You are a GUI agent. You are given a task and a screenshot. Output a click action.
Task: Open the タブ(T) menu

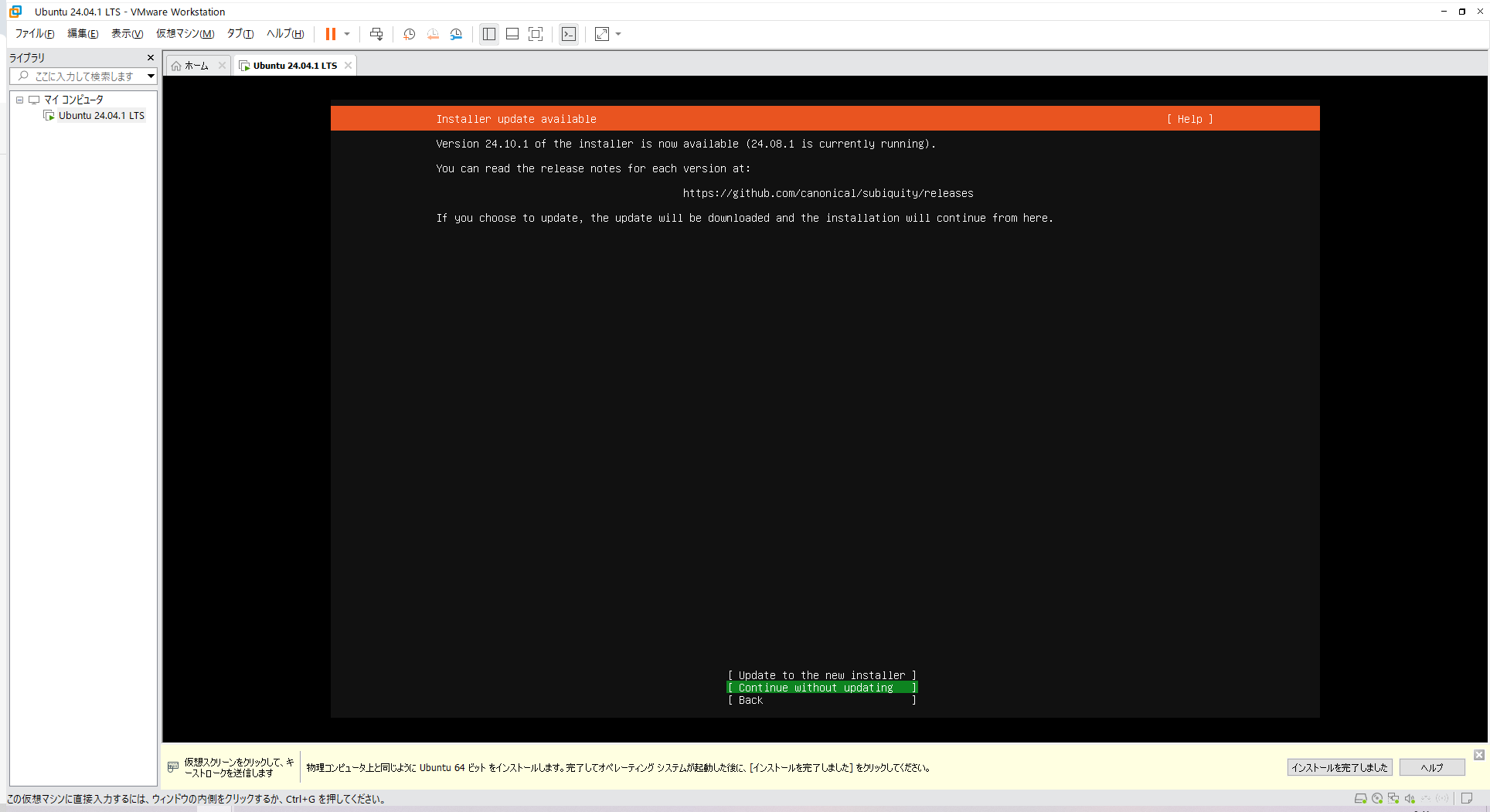coord(240,34)
